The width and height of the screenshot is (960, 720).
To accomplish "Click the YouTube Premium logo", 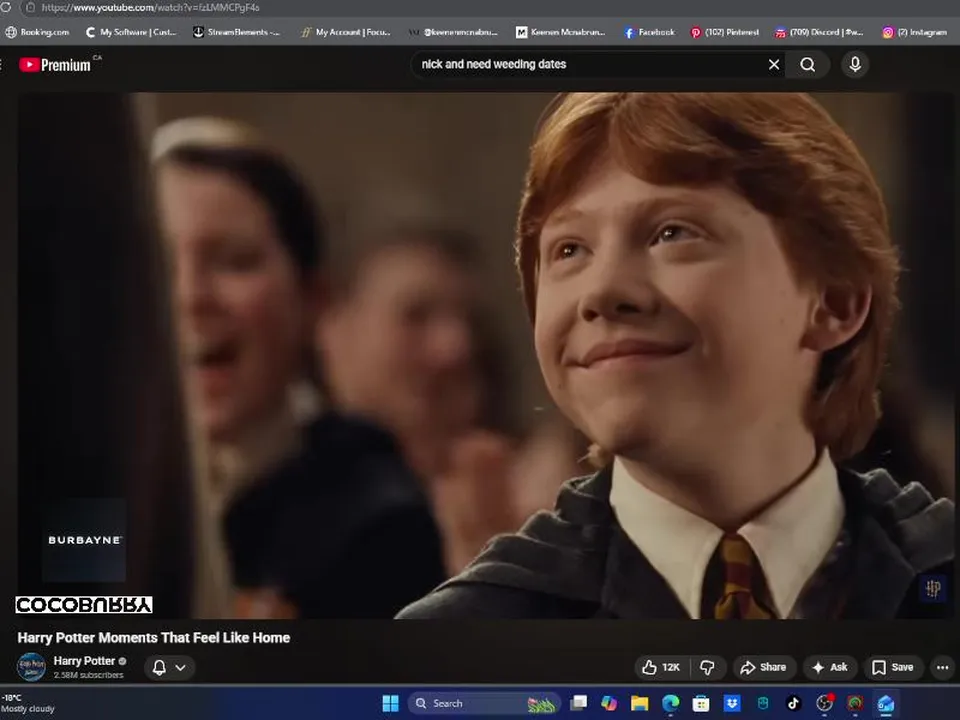I will pyautogui.click(x=55, y=64).
